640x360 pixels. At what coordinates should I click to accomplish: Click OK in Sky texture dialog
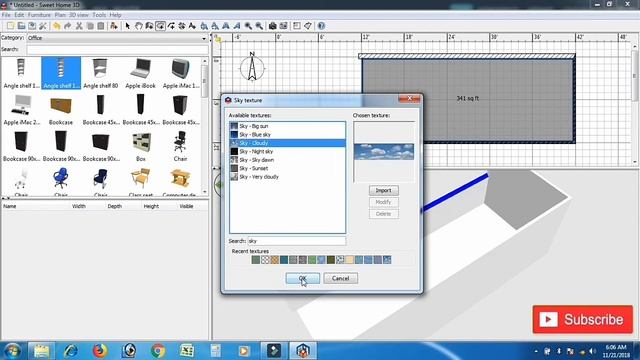(302, 278)
